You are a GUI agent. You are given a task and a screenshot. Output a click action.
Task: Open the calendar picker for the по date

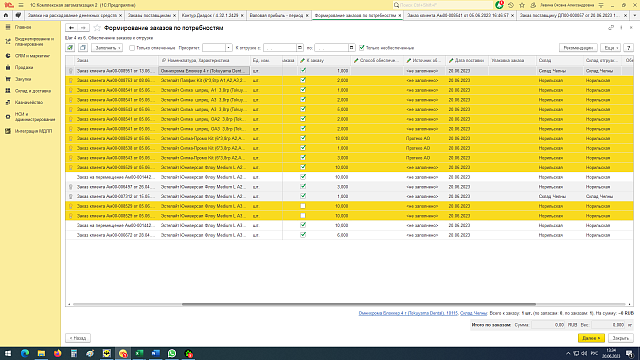click(x=351, y=48)
